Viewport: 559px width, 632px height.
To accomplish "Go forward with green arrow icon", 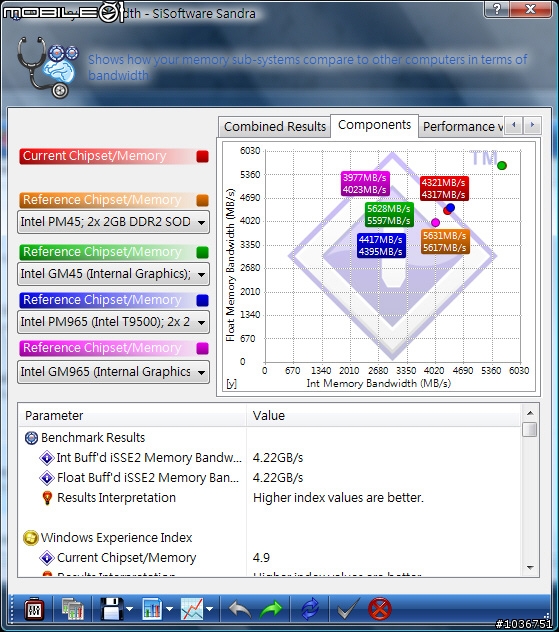I will click(271, 609).
